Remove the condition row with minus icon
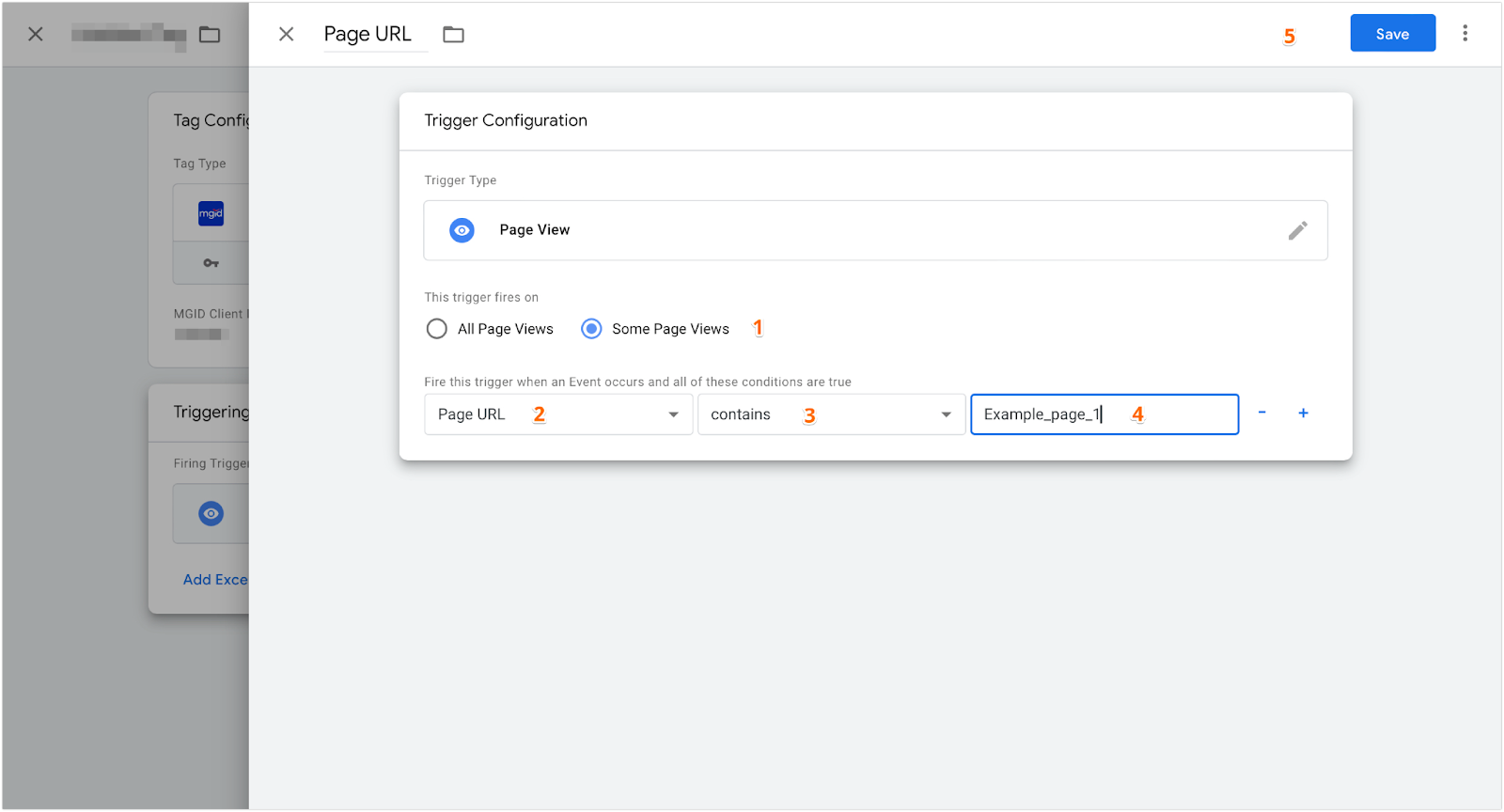Image resolution: width=1504 pixels, height=812 pixels. 1261,413
